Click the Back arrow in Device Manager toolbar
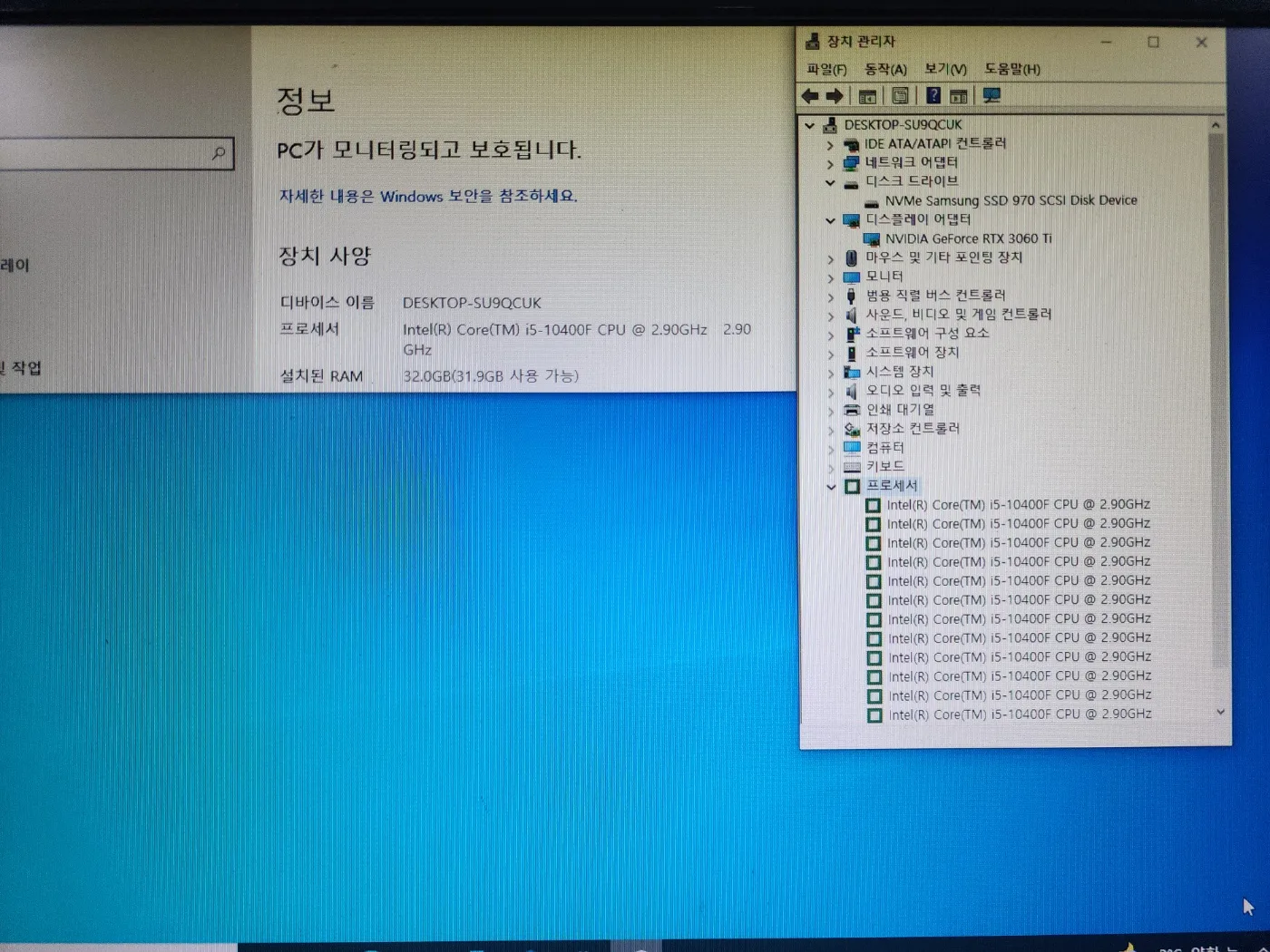 coord(810,96)
